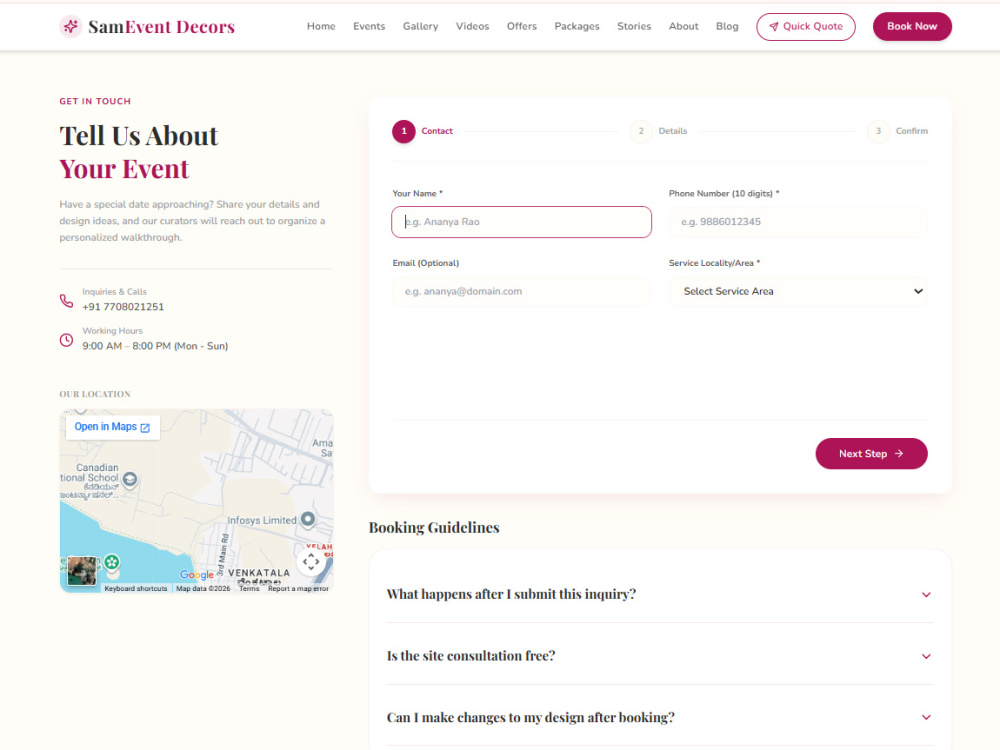The image size is (1000, 750).
Task: Click the green park marker on the map
Action: (112, 562)
